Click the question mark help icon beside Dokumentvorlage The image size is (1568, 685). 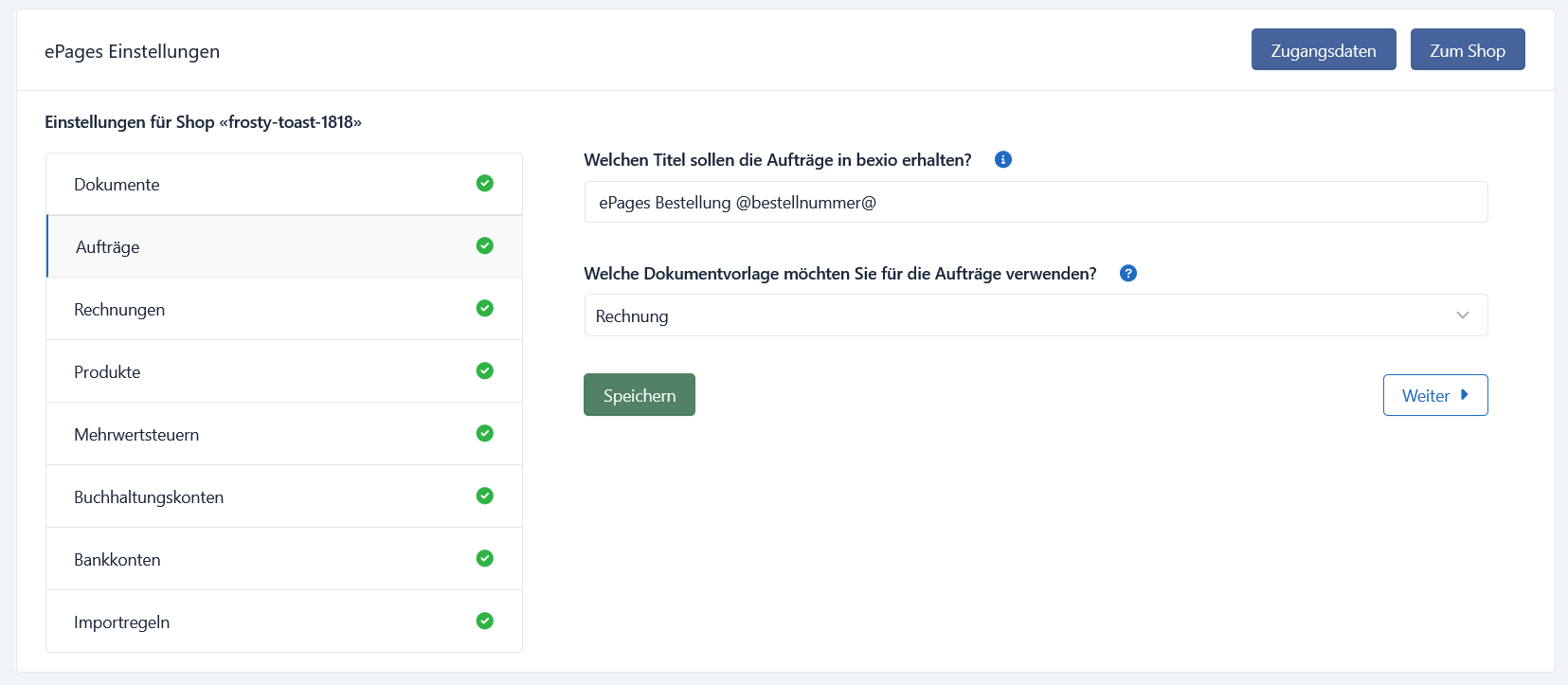pos(1128,273)
